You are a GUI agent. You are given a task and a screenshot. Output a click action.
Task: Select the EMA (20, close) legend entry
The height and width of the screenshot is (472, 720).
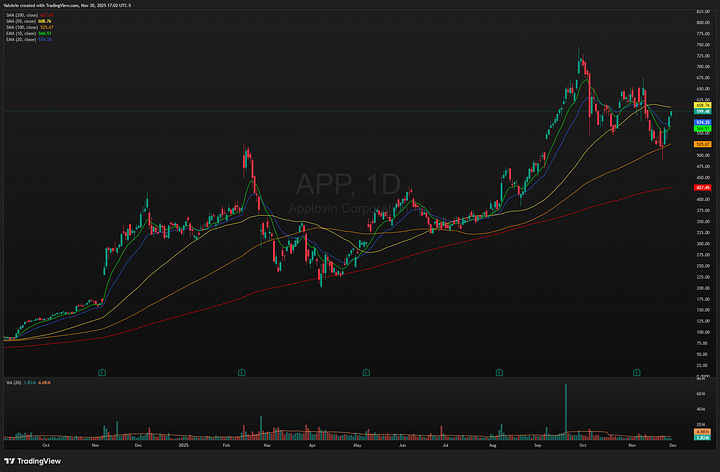(x=28, y=39)
